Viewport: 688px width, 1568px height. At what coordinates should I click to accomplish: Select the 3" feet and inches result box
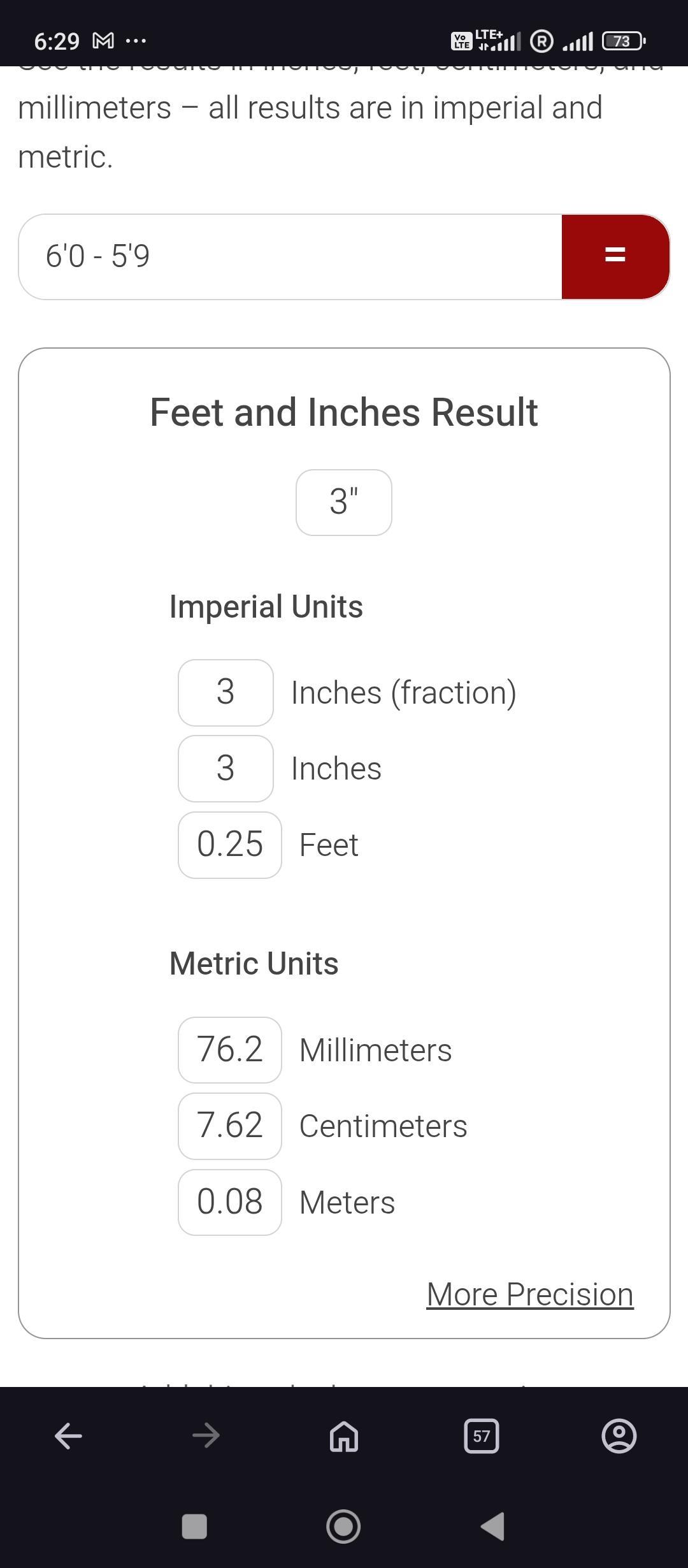point(344,502)
